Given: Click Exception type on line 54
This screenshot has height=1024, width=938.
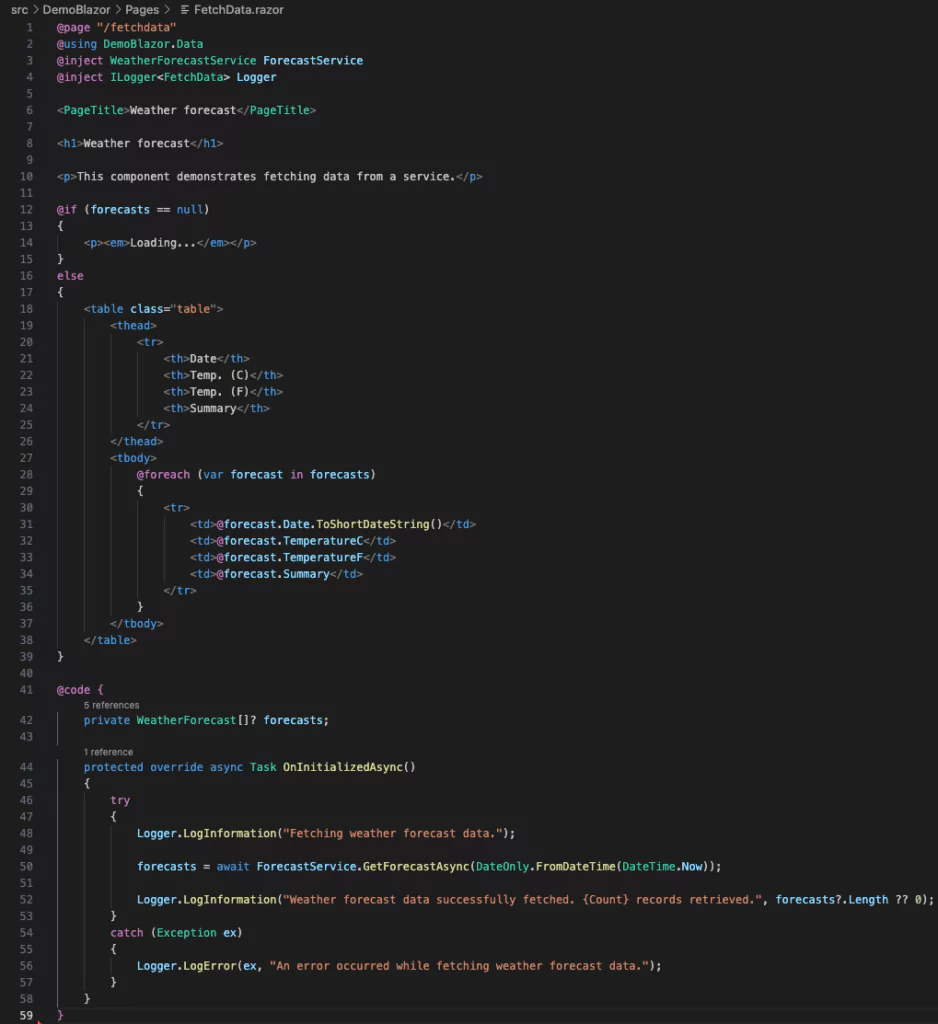Looking at the screenshot, I should [186, 933].
